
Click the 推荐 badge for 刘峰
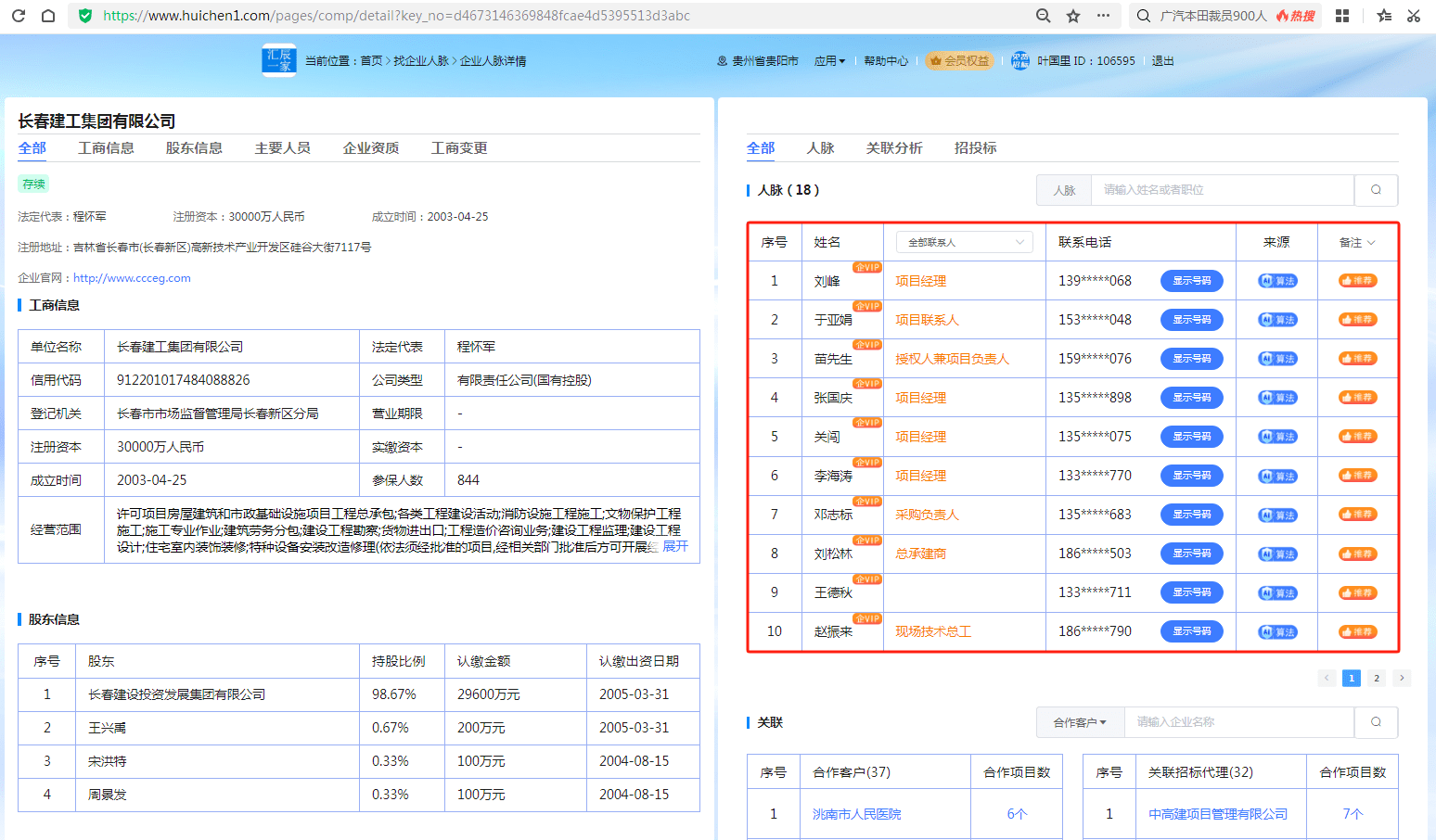1357,281
